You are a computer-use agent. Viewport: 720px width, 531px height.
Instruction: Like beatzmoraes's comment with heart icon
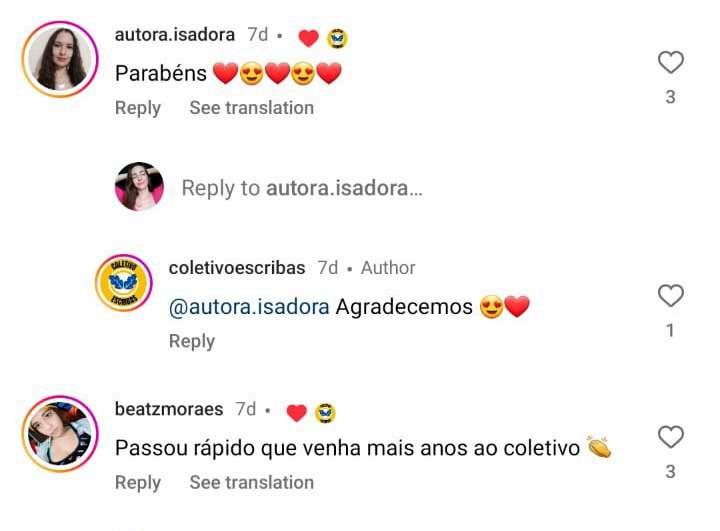pyautogui.click(x=671, y=436)
